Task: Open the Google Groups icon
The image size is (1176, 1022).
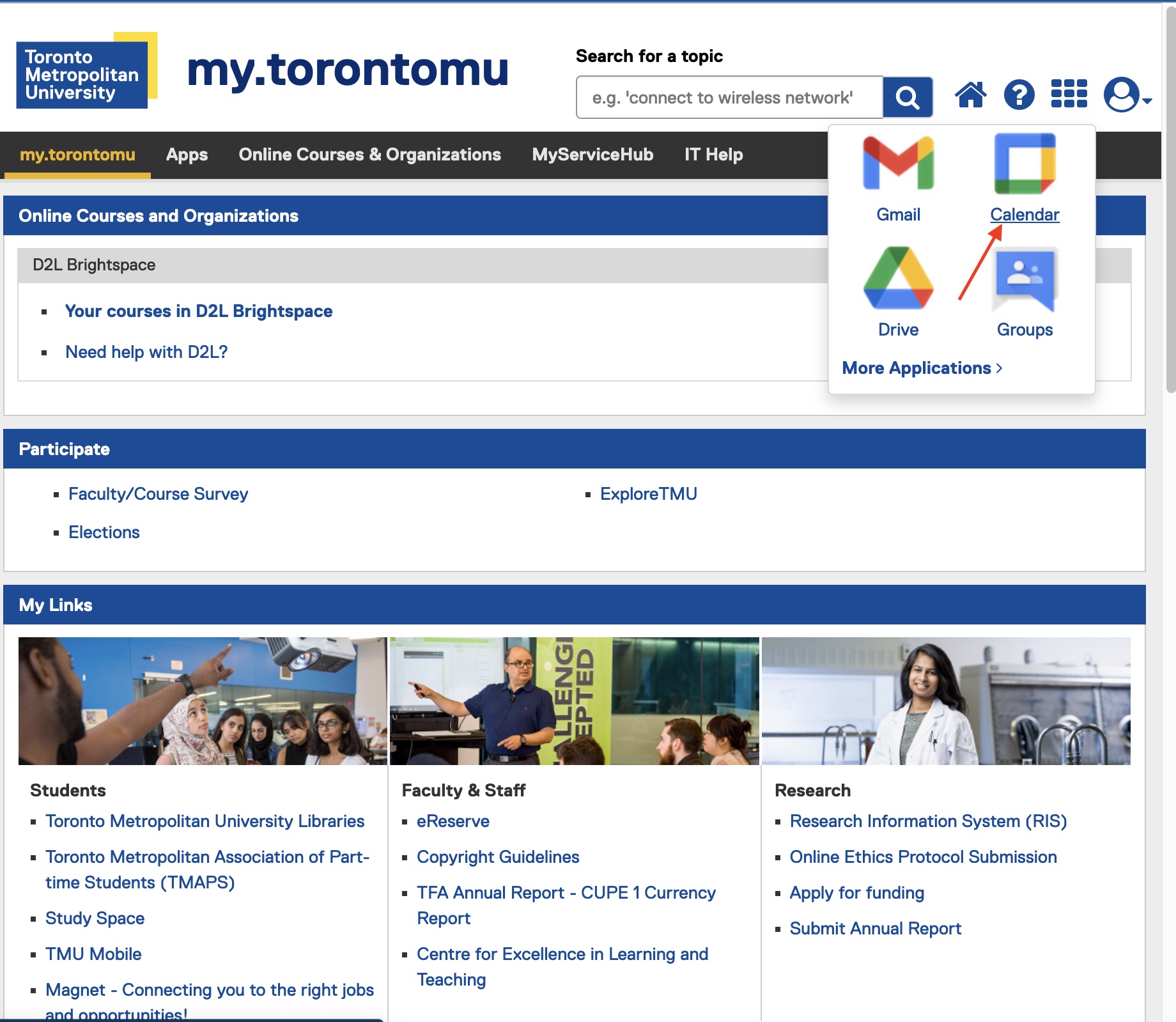Action: 1025,279
